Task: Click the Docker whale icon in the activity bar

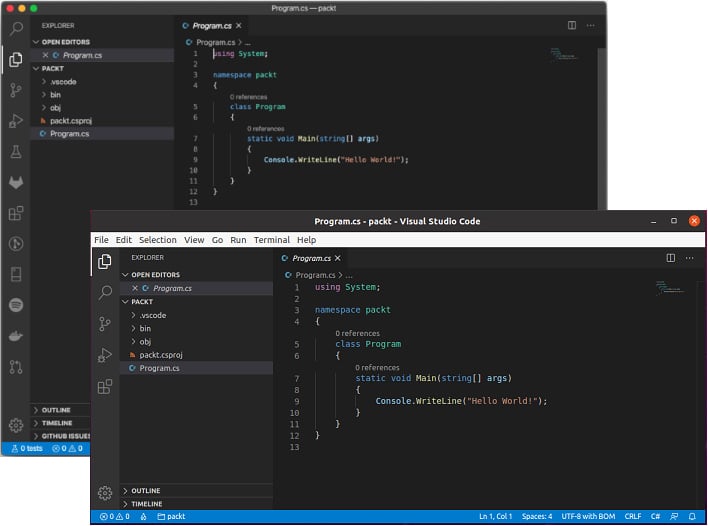Action: (15, 336)
